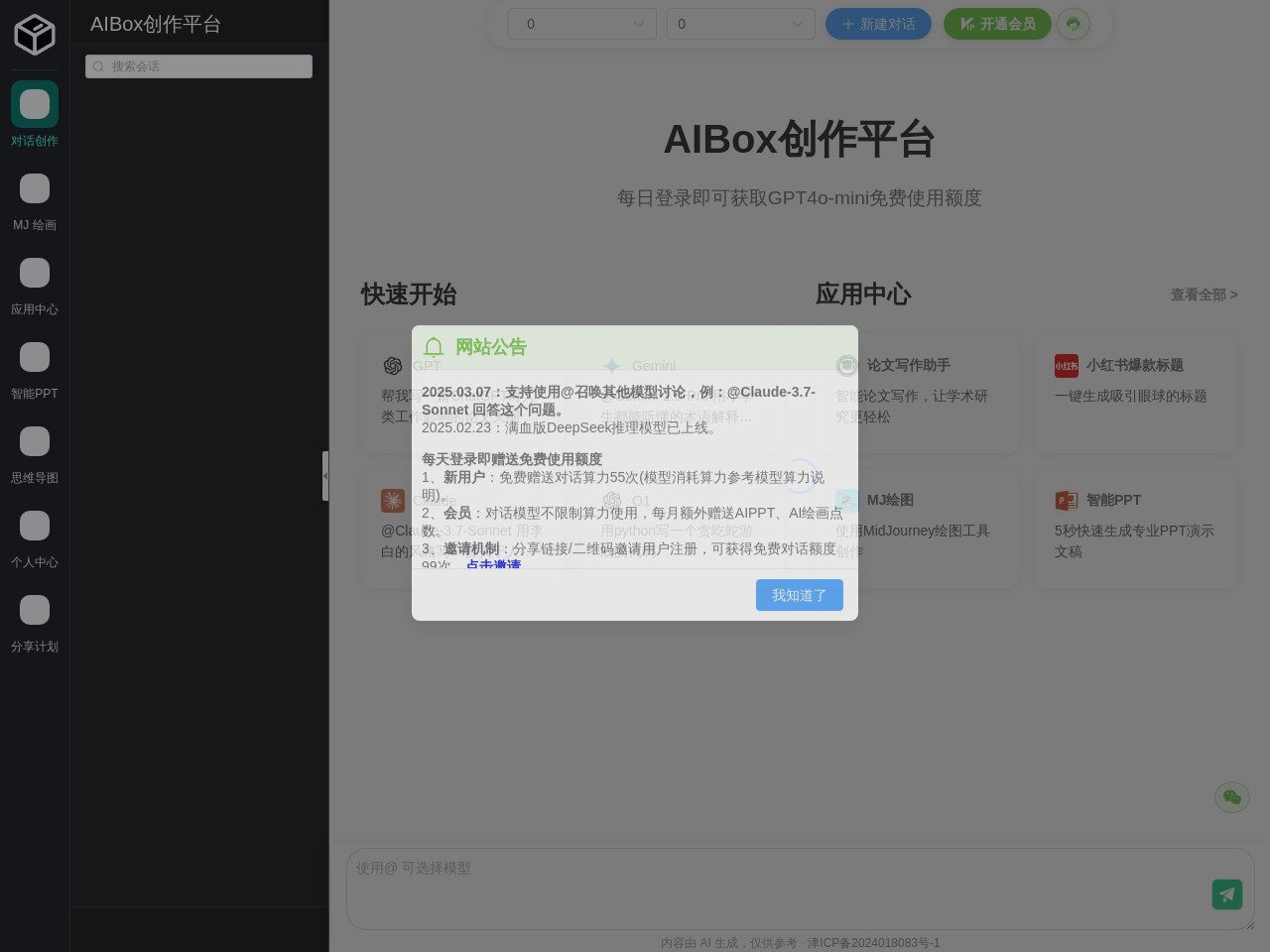Viewport: 1270px width, 952px height.
Task: Switch to 对话创作 in the sidebar
Action: (35, 104)
